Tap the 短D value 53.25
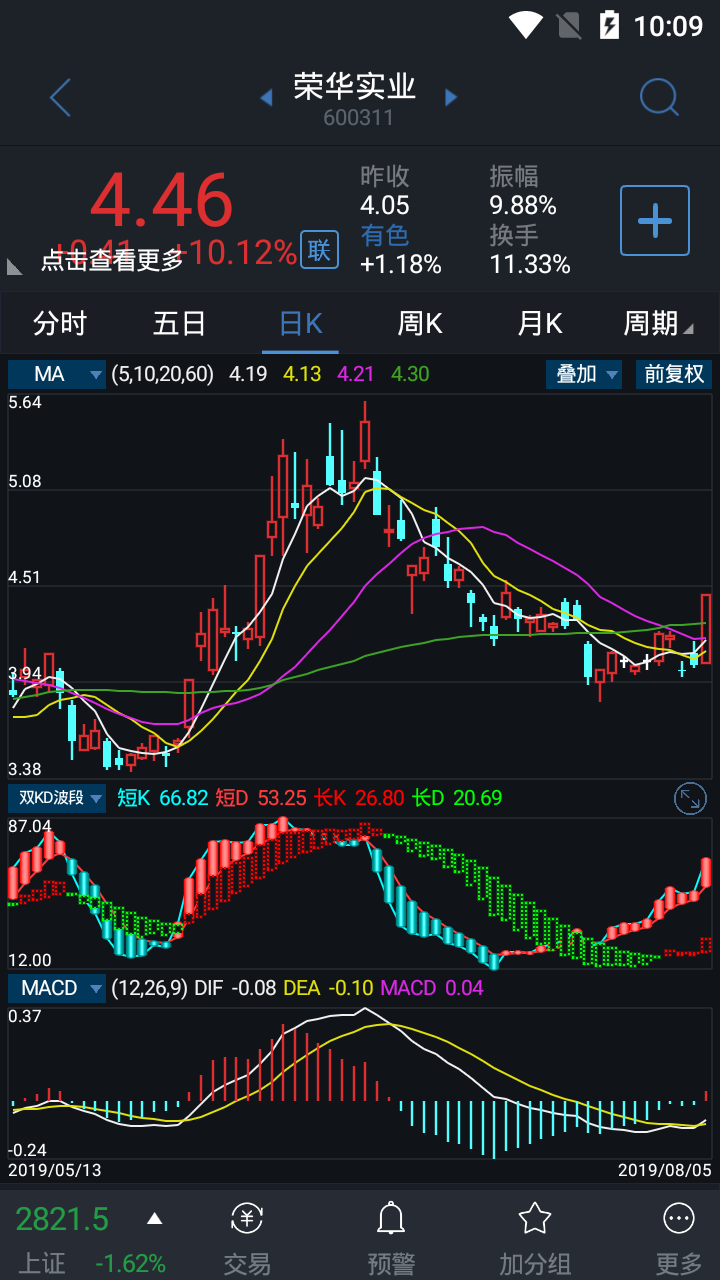The image size is (720, 1280). [x=282, y=798]
